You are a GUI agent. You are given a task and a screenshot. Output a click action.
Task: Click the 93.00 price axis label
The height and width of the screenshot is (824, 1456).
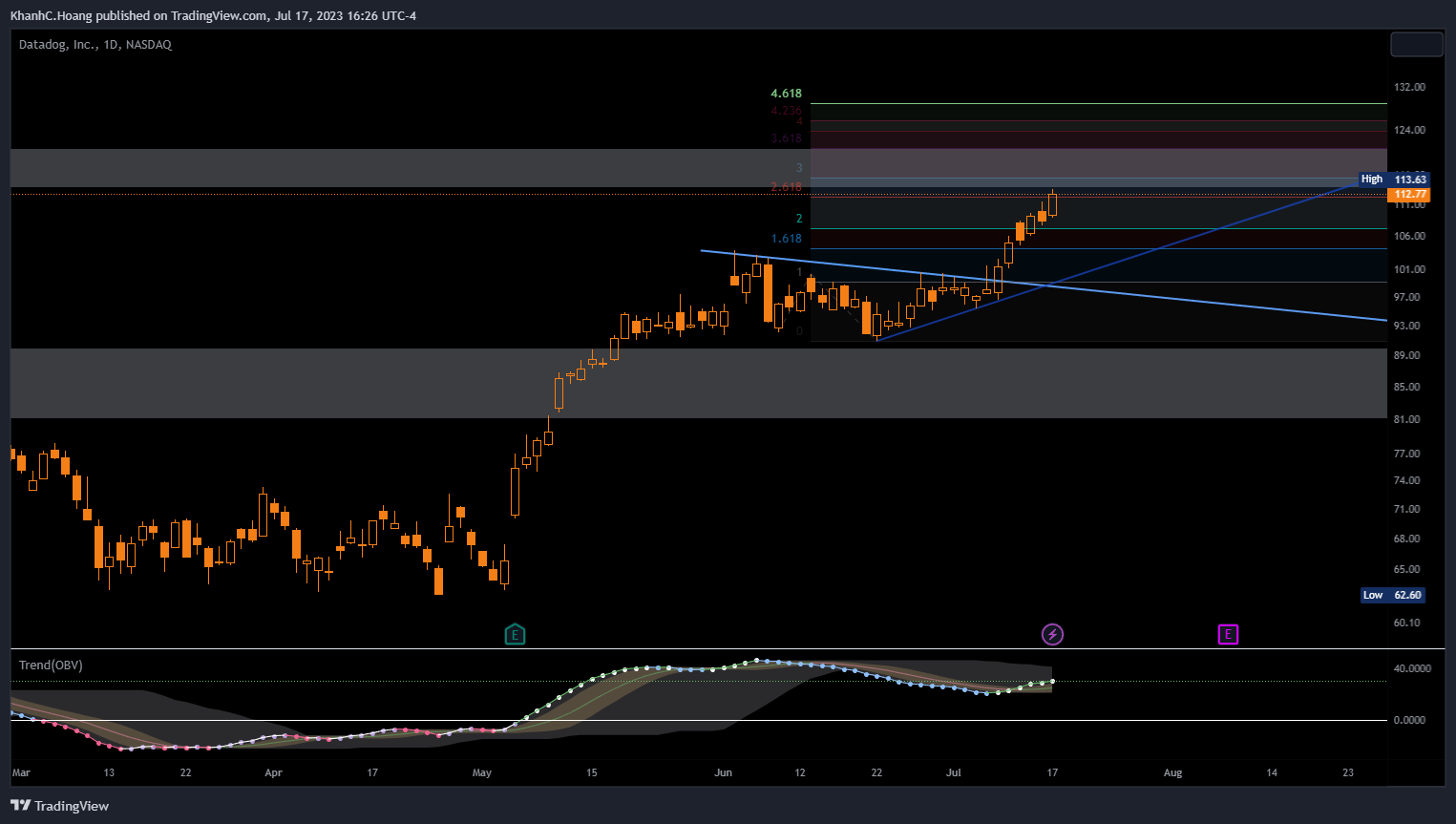click(x=1406, y=326)
